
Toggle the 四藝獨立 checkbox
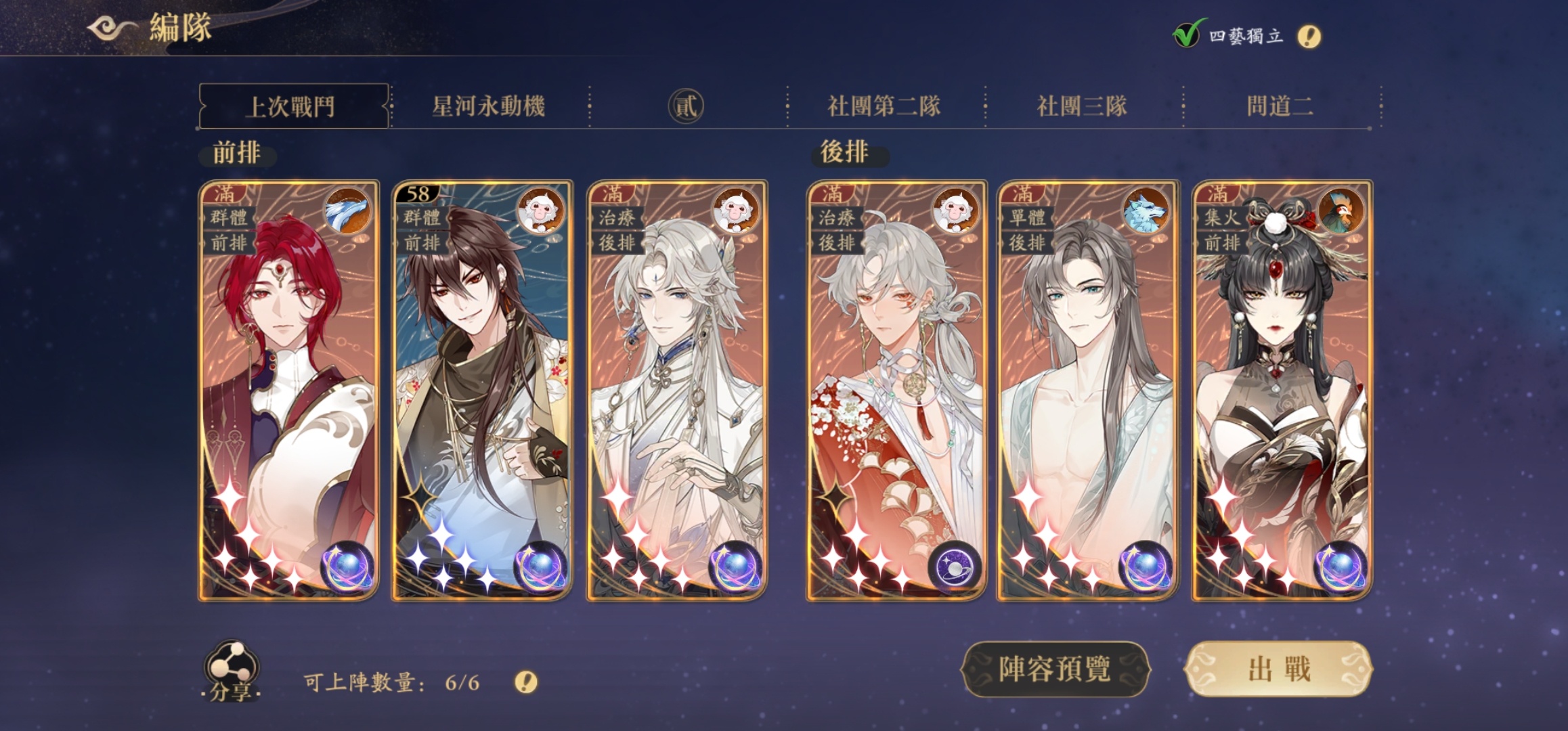1188,34
